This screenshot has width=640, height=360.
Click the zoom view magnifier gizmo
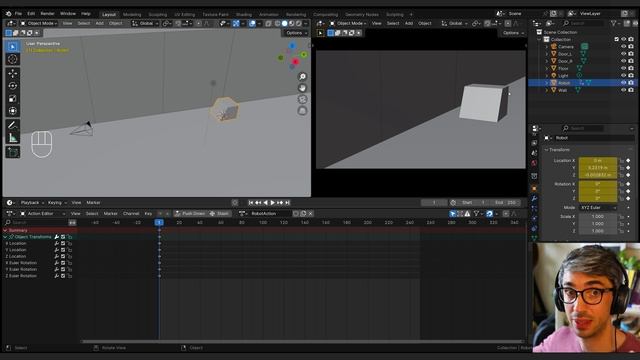pyautogui.click(x=302, y=77)
